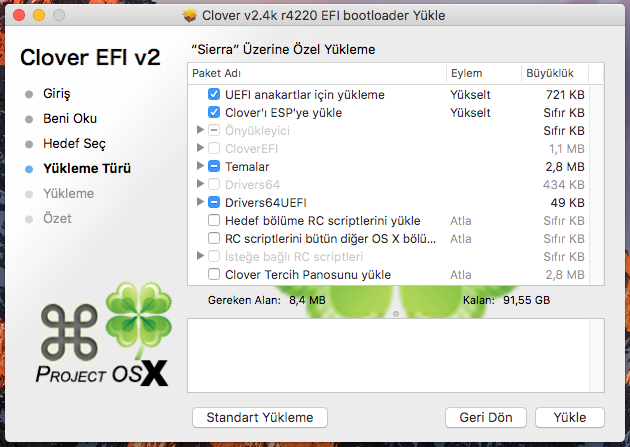
Task: Toggle the Temalar mixed-state checkbox
Action: click(x=214, y=166)
